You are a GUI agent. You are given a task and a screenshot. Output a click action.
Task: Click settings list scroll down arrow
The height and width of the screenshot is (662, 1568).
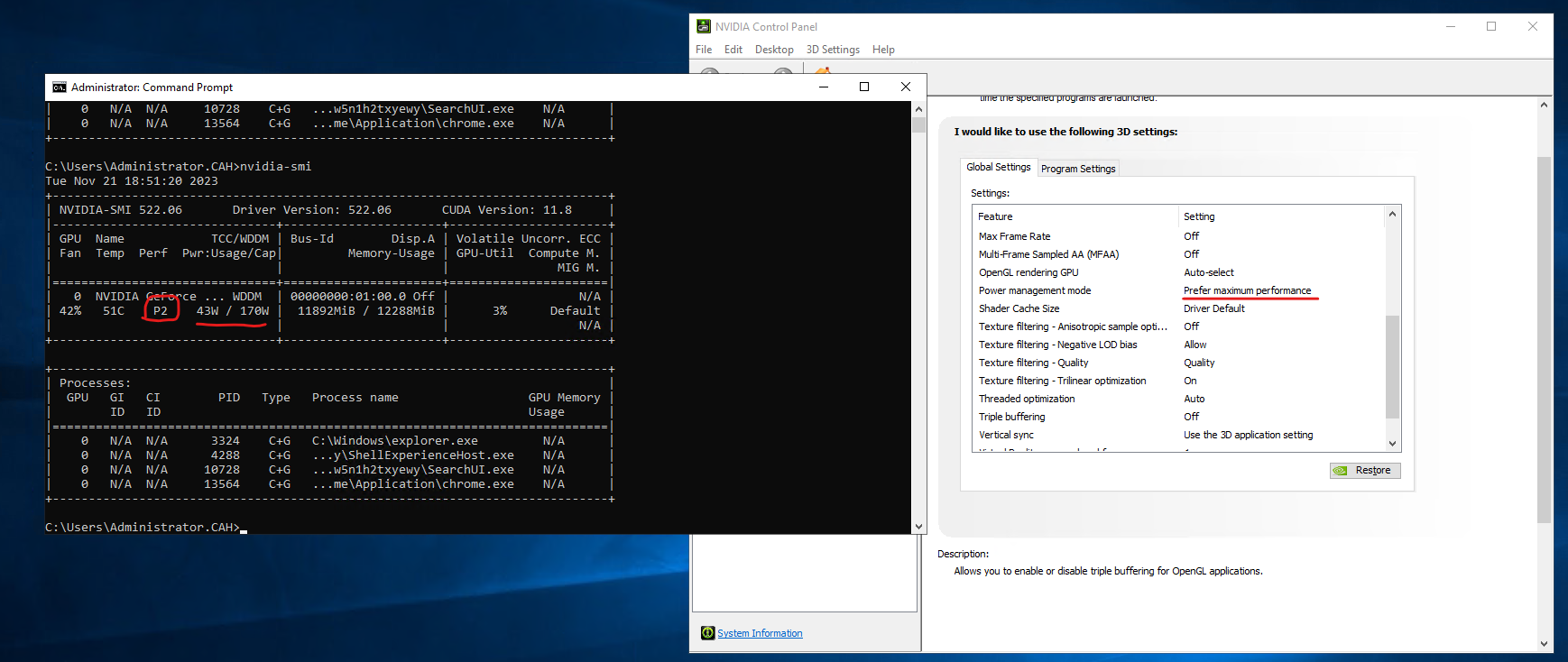pos(1392,443)
